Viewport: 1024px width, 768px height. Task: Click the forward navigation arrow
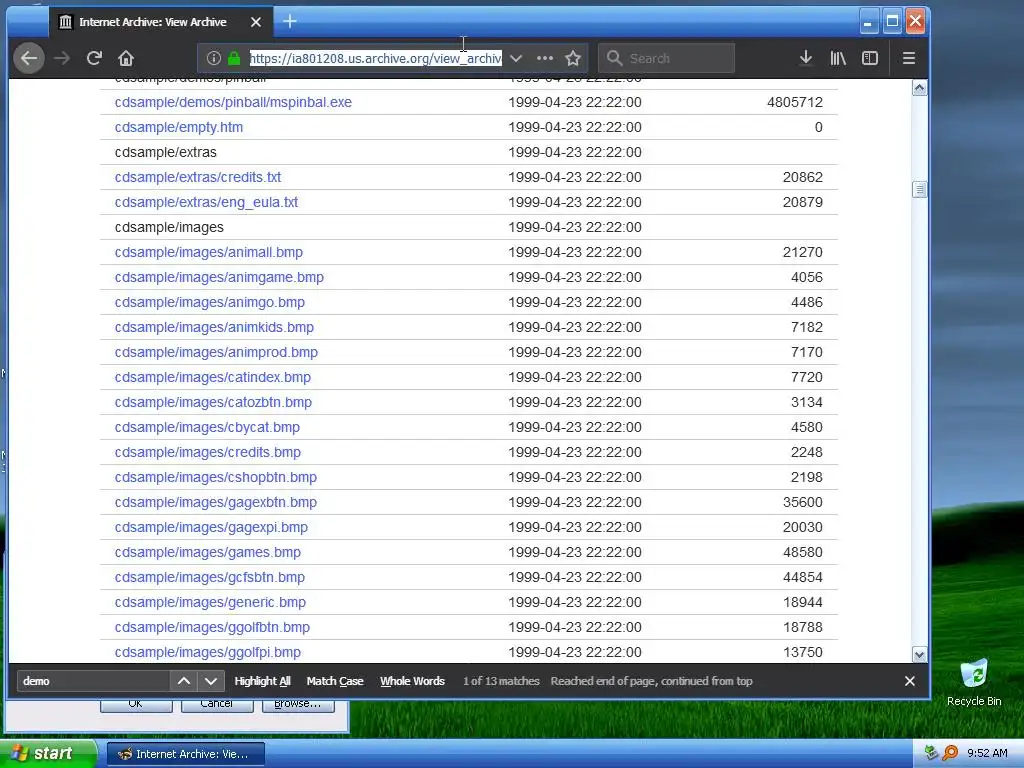pyautogui.click(x=62, y=58)
